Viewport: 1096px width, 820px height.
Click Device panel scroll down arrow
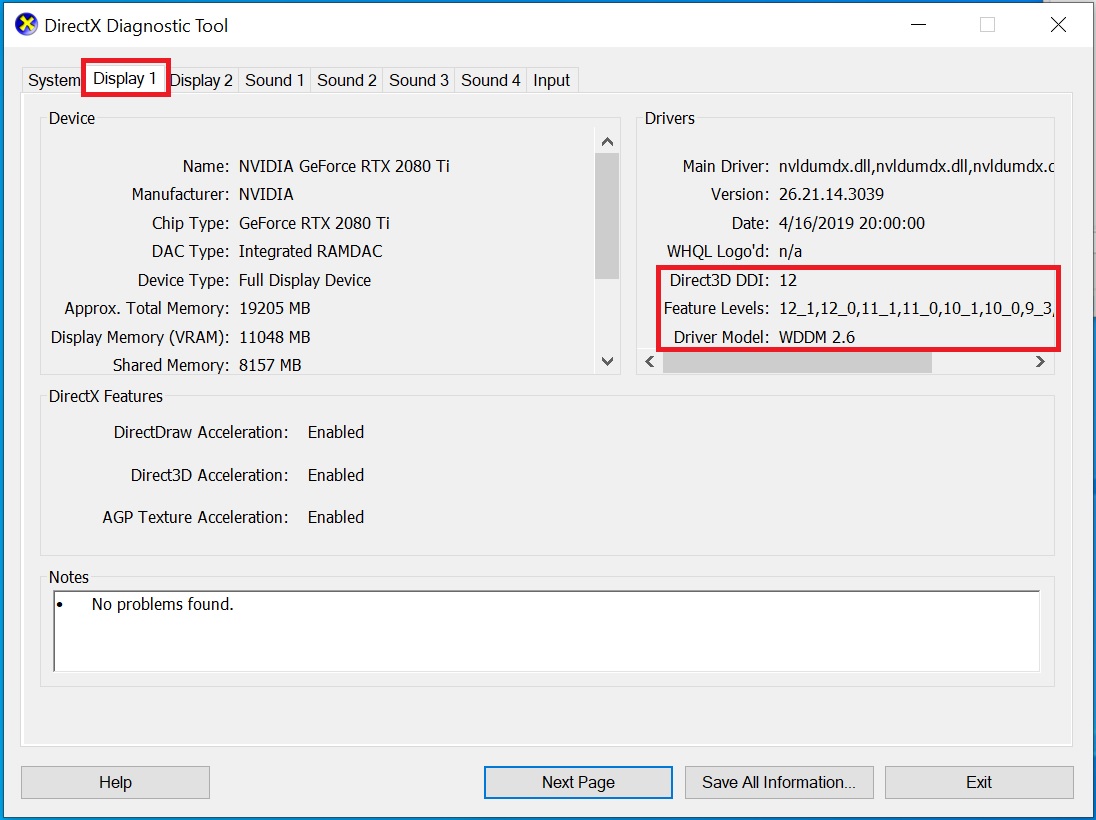[x=607, y=361]
